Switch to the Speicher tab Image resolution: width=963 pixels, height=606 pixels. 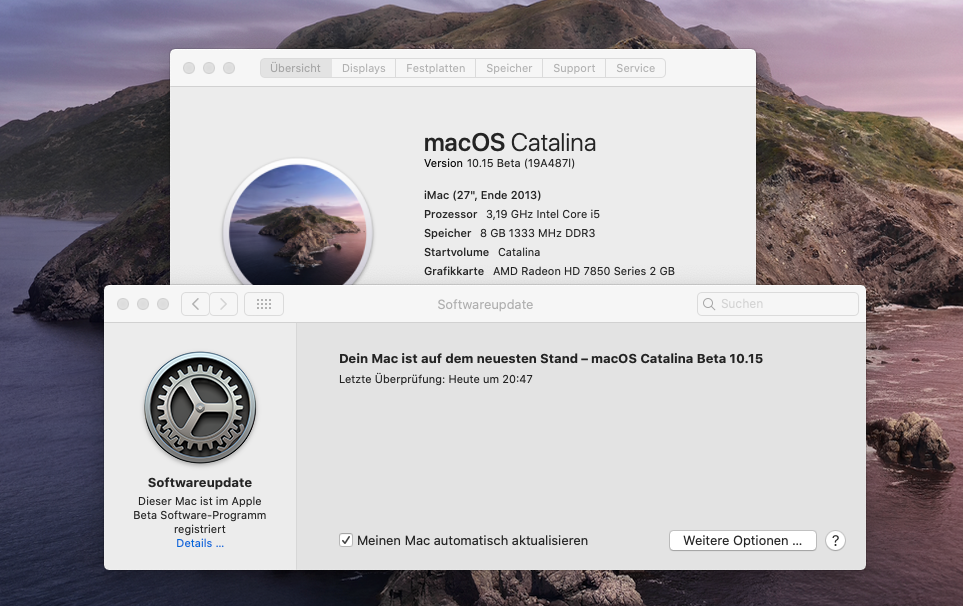[509, 68]
